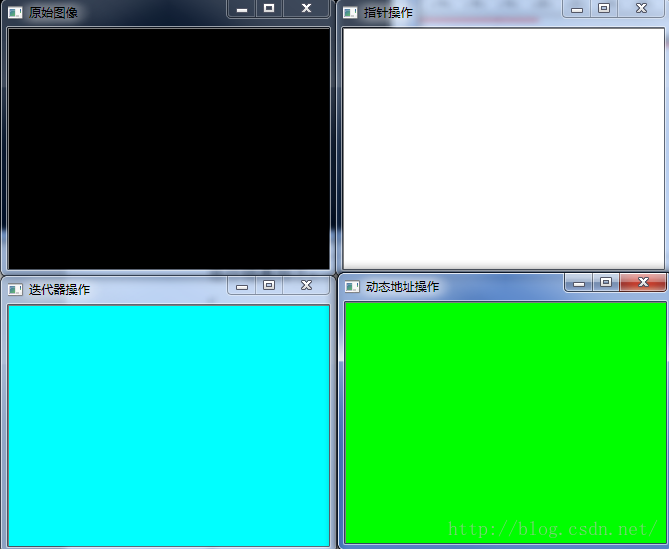The height and width of the screenshot is (549, 669).
Task: Maximize the 指针操作 window
Action: pyautogui.click(x=604, y=9)
